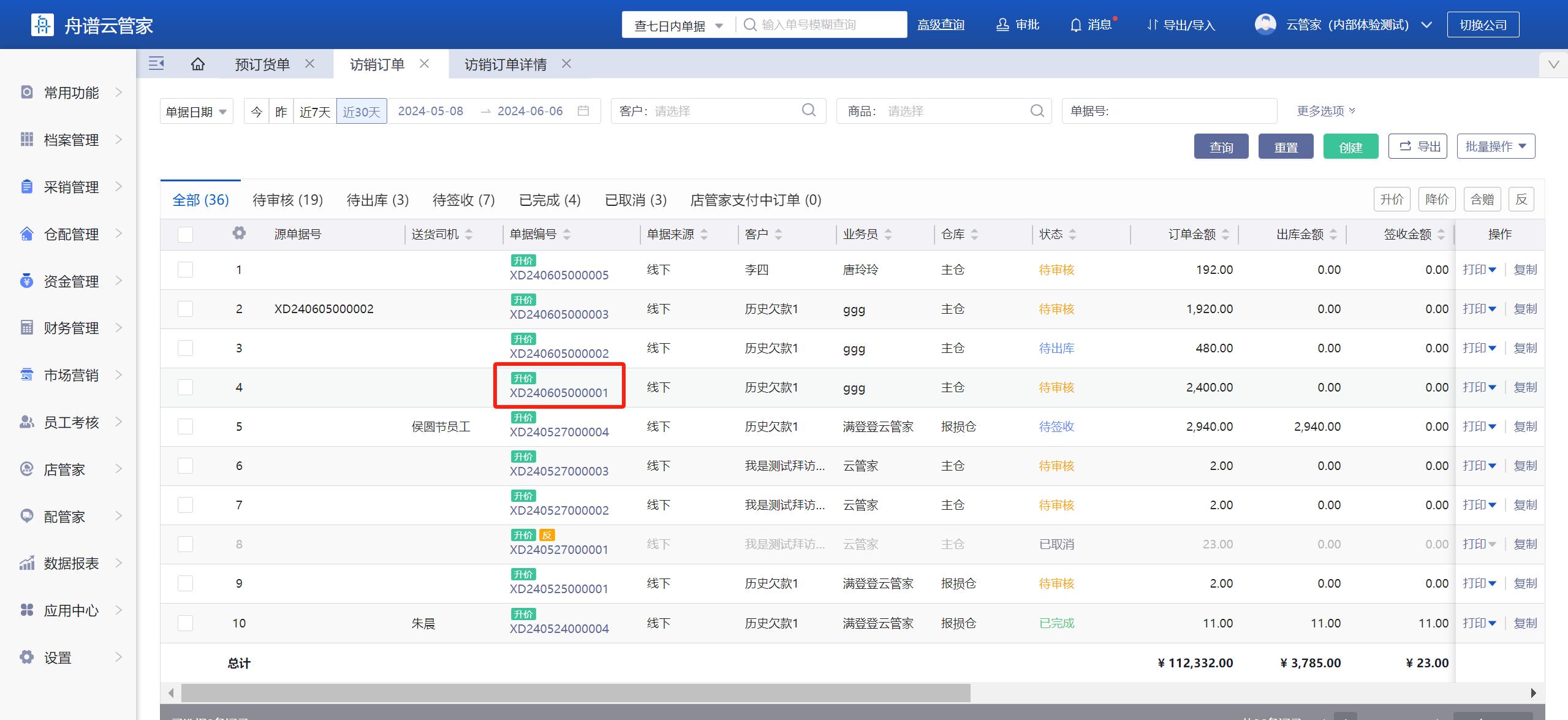The image size is (1568, 720).
Task: Switch to the pre-order tab
Action: pos(262,64)
